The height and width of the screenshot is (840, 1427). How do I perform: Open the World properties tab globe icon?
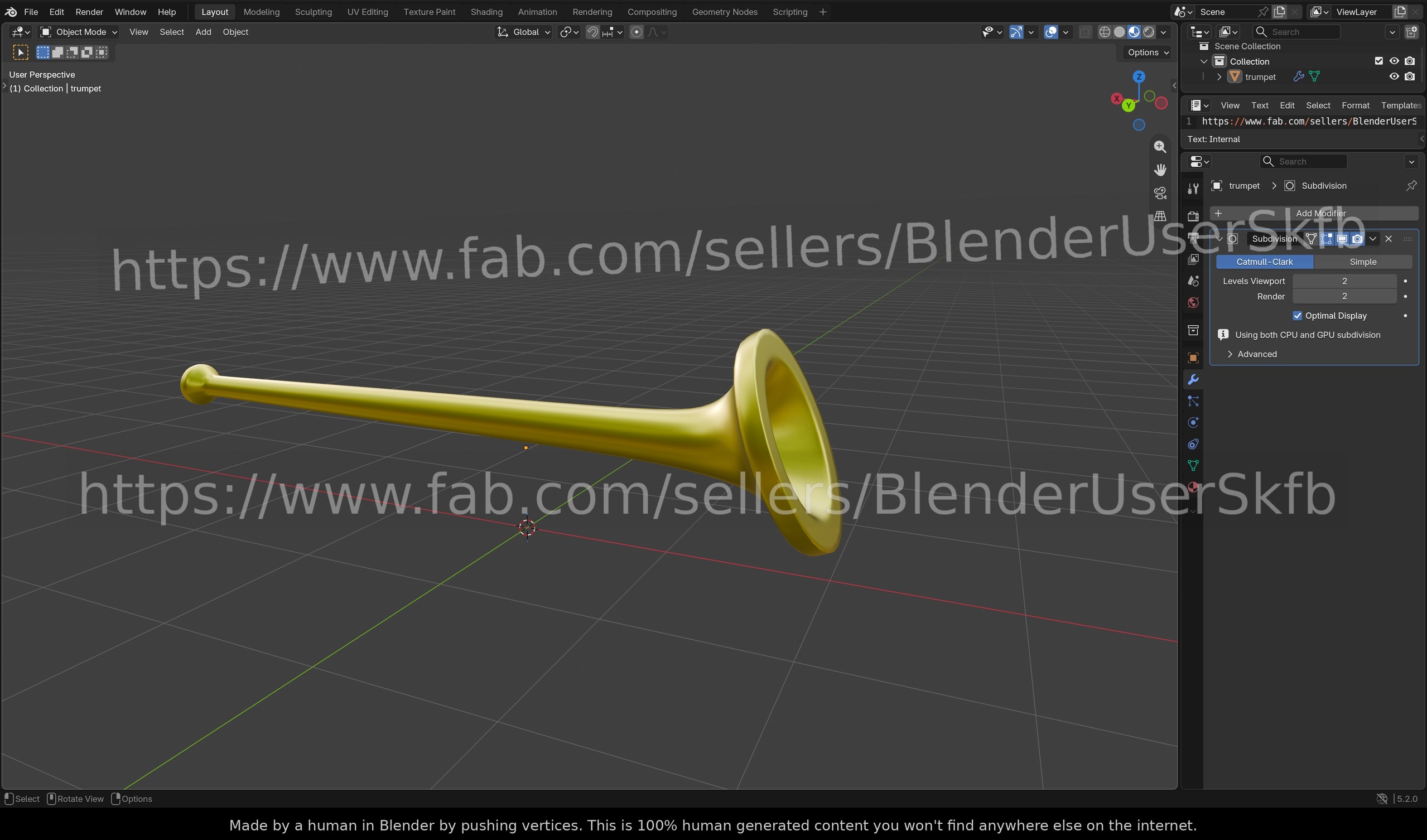(1193, 302)
